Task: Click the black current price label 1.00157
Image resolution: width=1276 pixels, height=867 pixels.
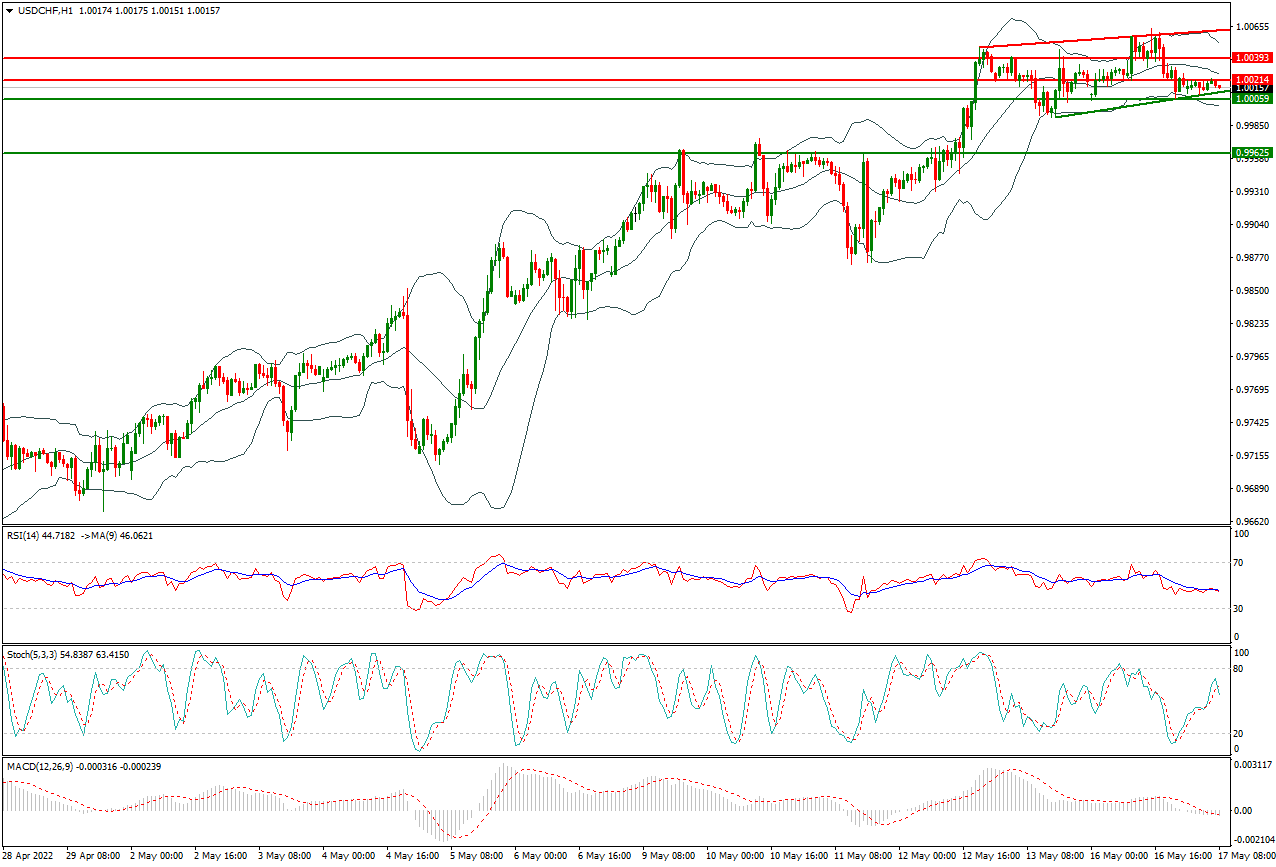Action: pos(1252,88)
